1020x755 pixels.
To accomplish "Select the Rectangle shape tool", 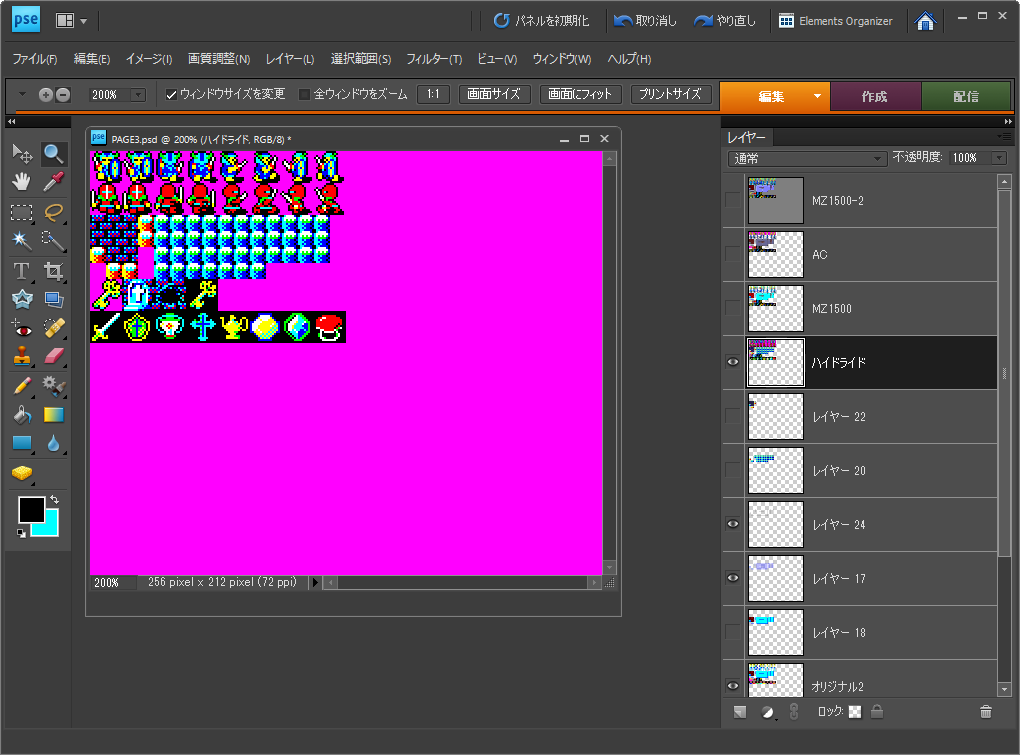I will (x=22, y=444).
